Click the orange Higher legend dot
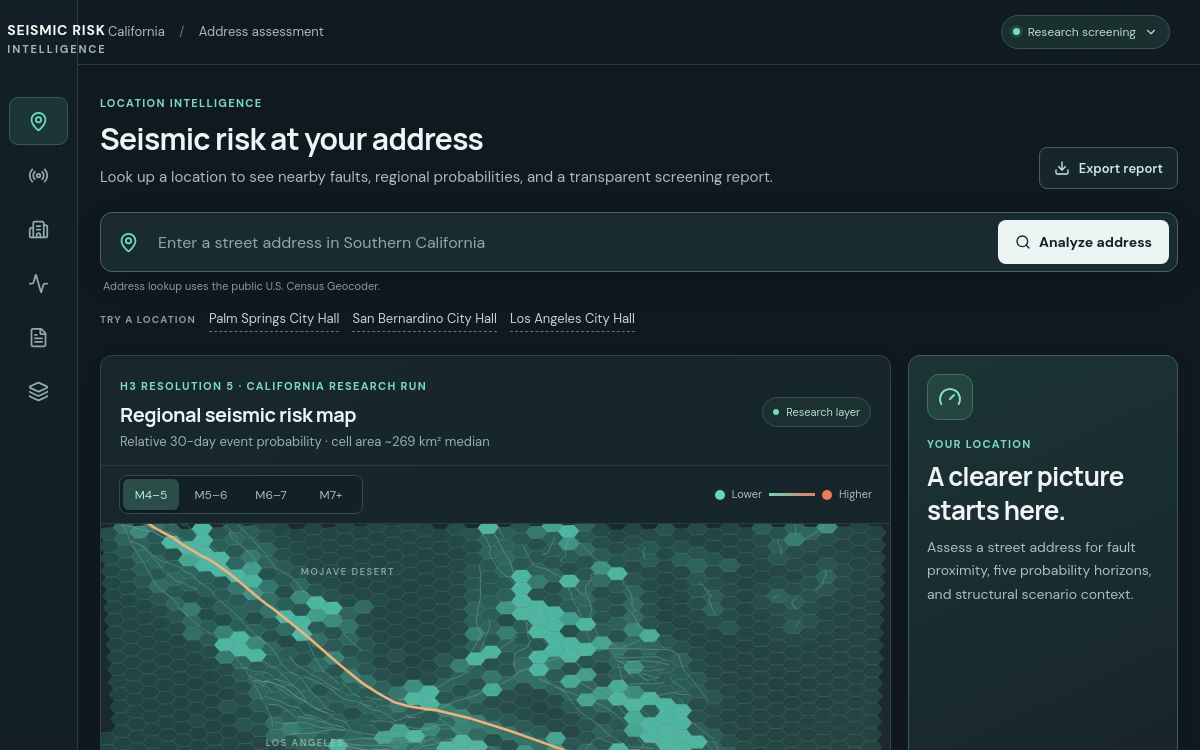Screen dimensions: 1200x750 click(x=827, y=495)
